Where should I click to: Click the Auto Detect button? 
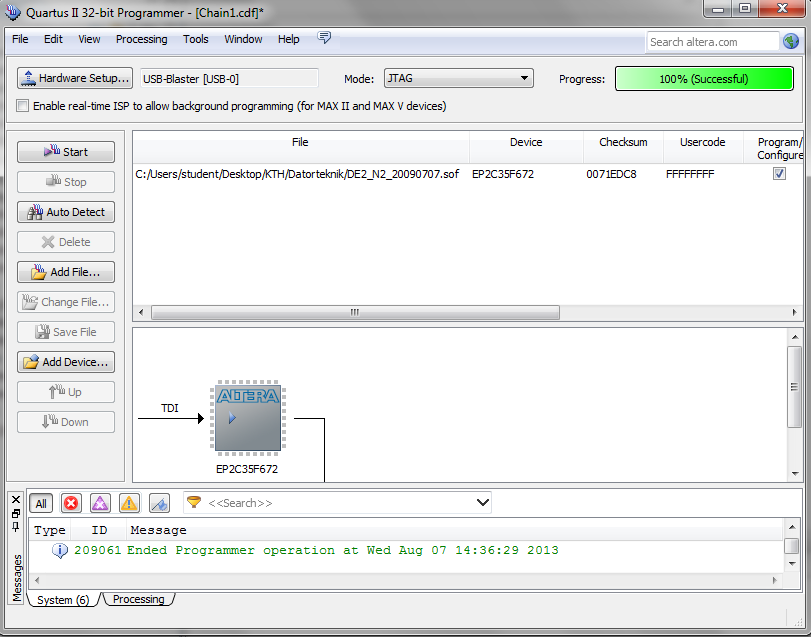point(66,212)
